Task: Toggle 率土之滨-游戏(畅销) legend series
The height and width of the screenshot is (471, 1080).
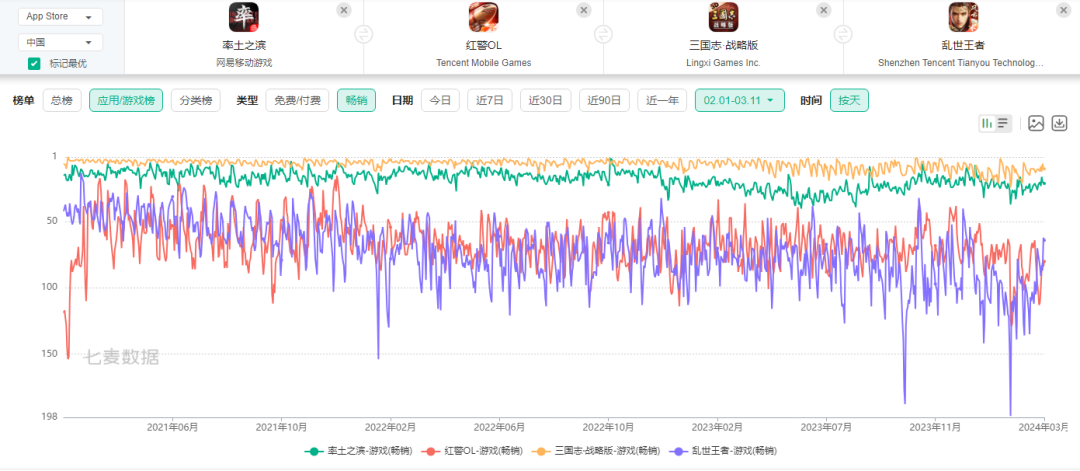Action: point(358,451)
